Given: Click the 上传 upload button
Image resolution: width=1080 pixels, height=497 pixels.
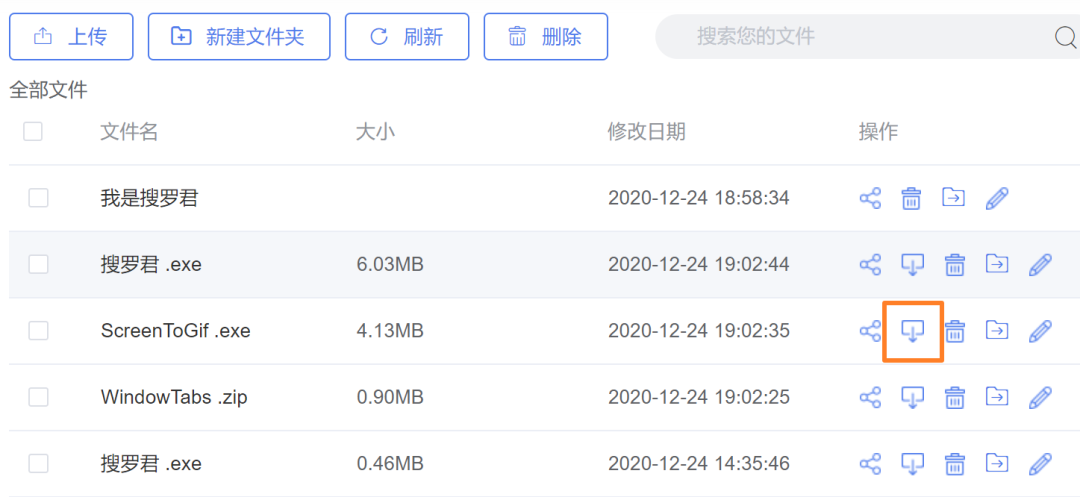Looking at the screenshot, I should (x=71, y=36).
